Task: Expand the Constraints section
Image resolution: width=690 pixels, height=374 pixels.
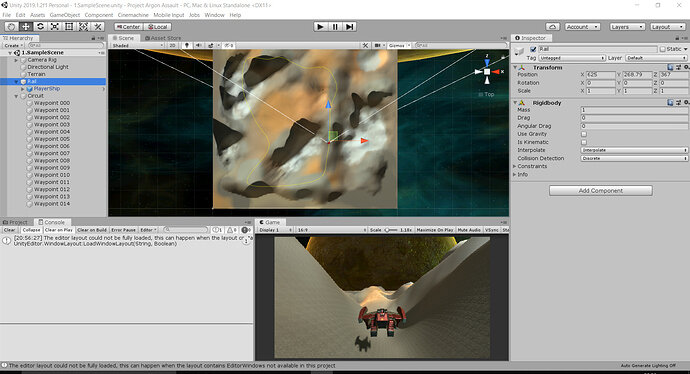Action: (x=514, y=166)
